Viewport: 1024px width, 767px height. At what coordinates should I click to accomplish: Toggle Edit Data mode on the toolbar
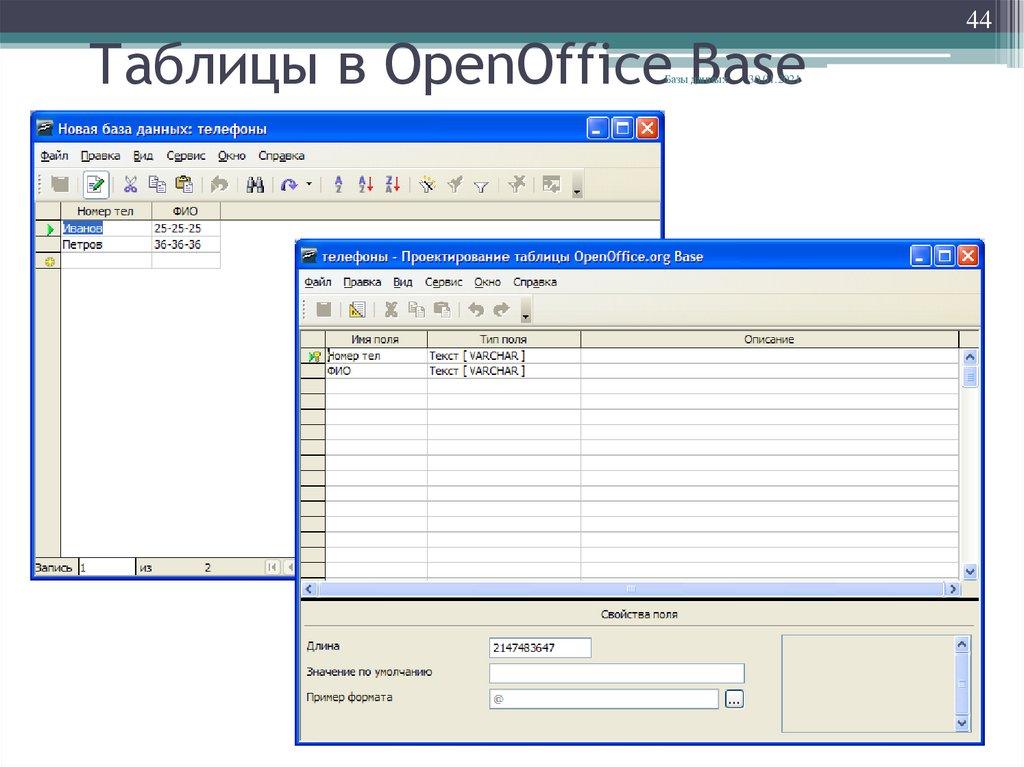(x=95, y=185)
